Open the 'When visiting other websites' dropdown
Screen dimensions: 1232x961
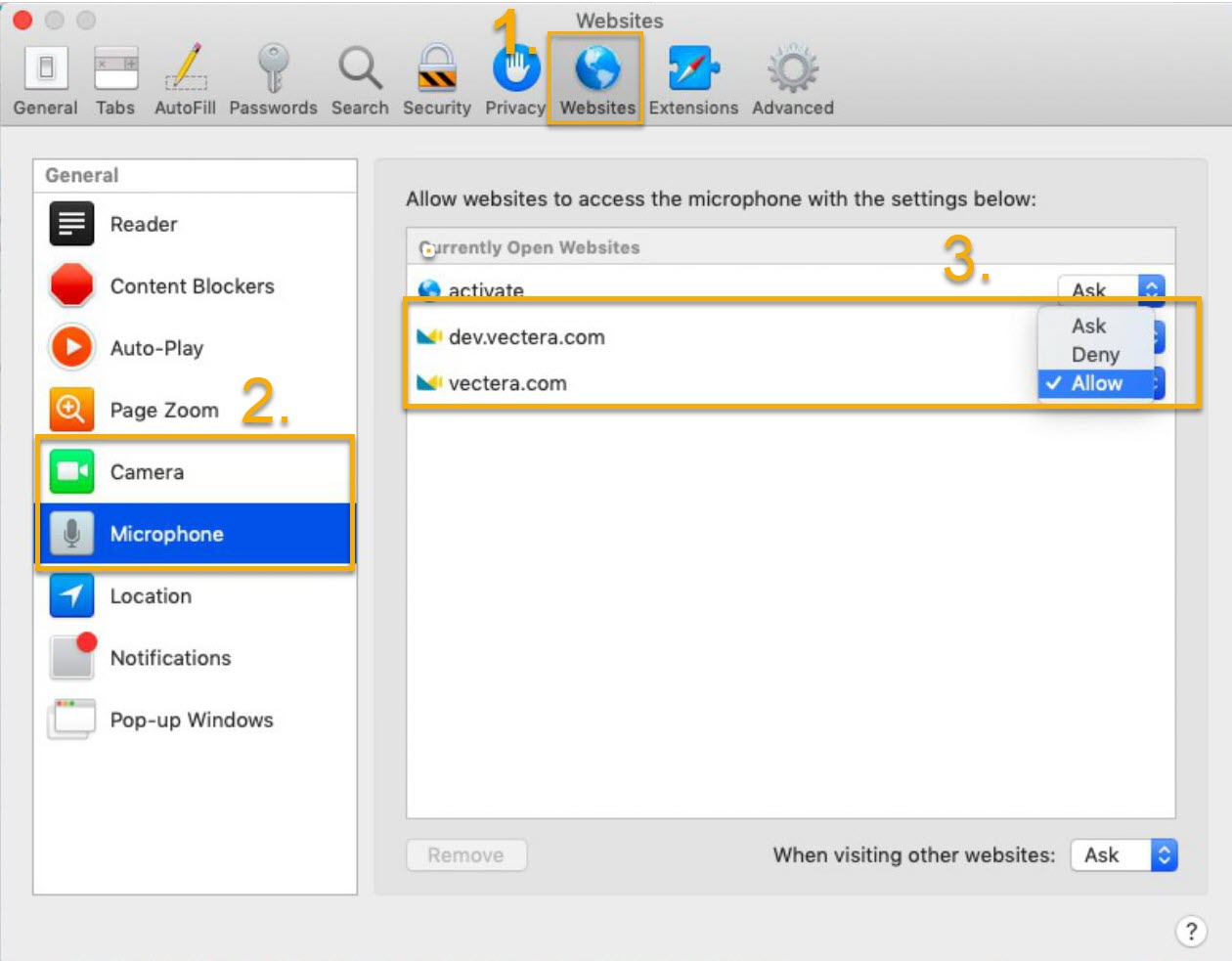click(1123, 855)
